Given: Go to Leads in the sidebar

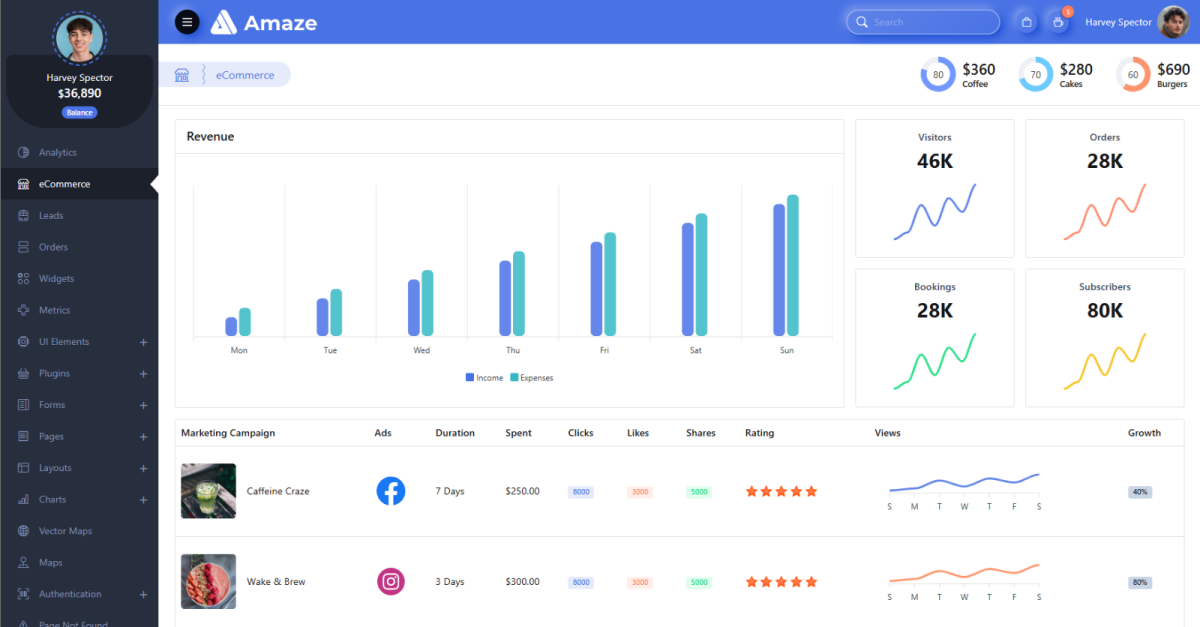Looking at the screenshot, I should 51,216.
